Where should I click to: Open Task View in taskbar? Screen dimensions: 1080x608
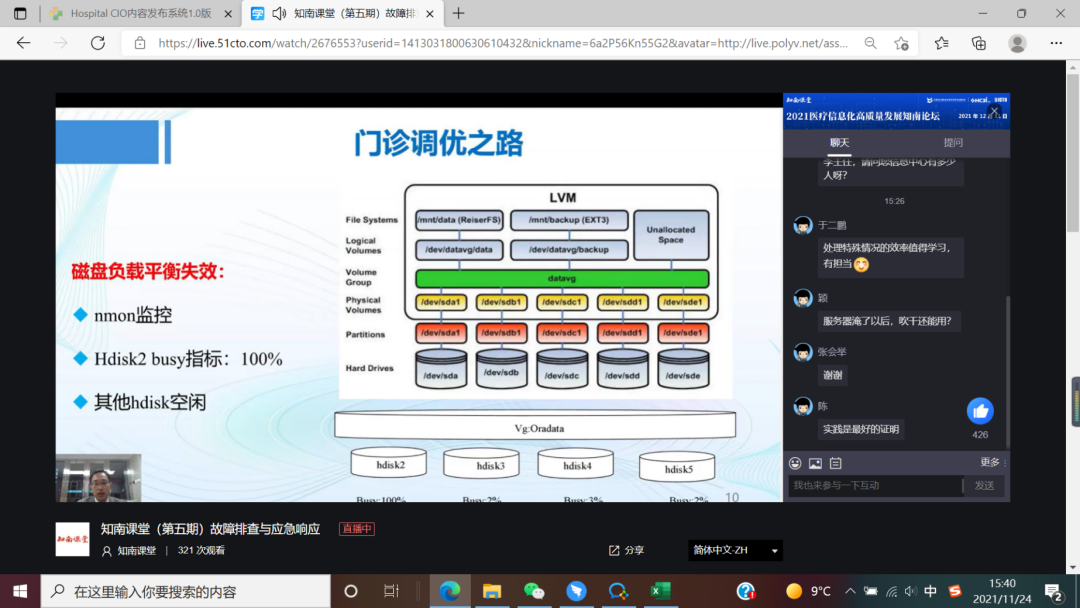[391, 591]
